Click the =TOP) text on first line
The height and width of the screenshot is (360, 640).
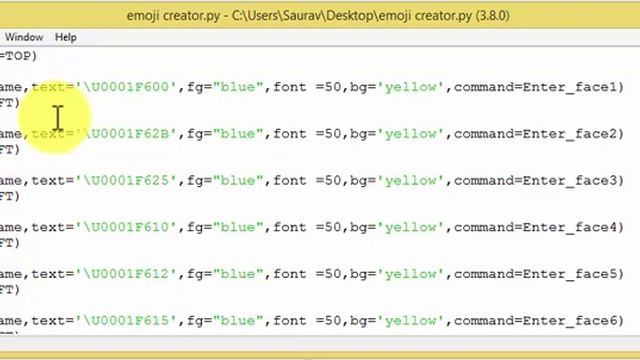pos(18,56)
